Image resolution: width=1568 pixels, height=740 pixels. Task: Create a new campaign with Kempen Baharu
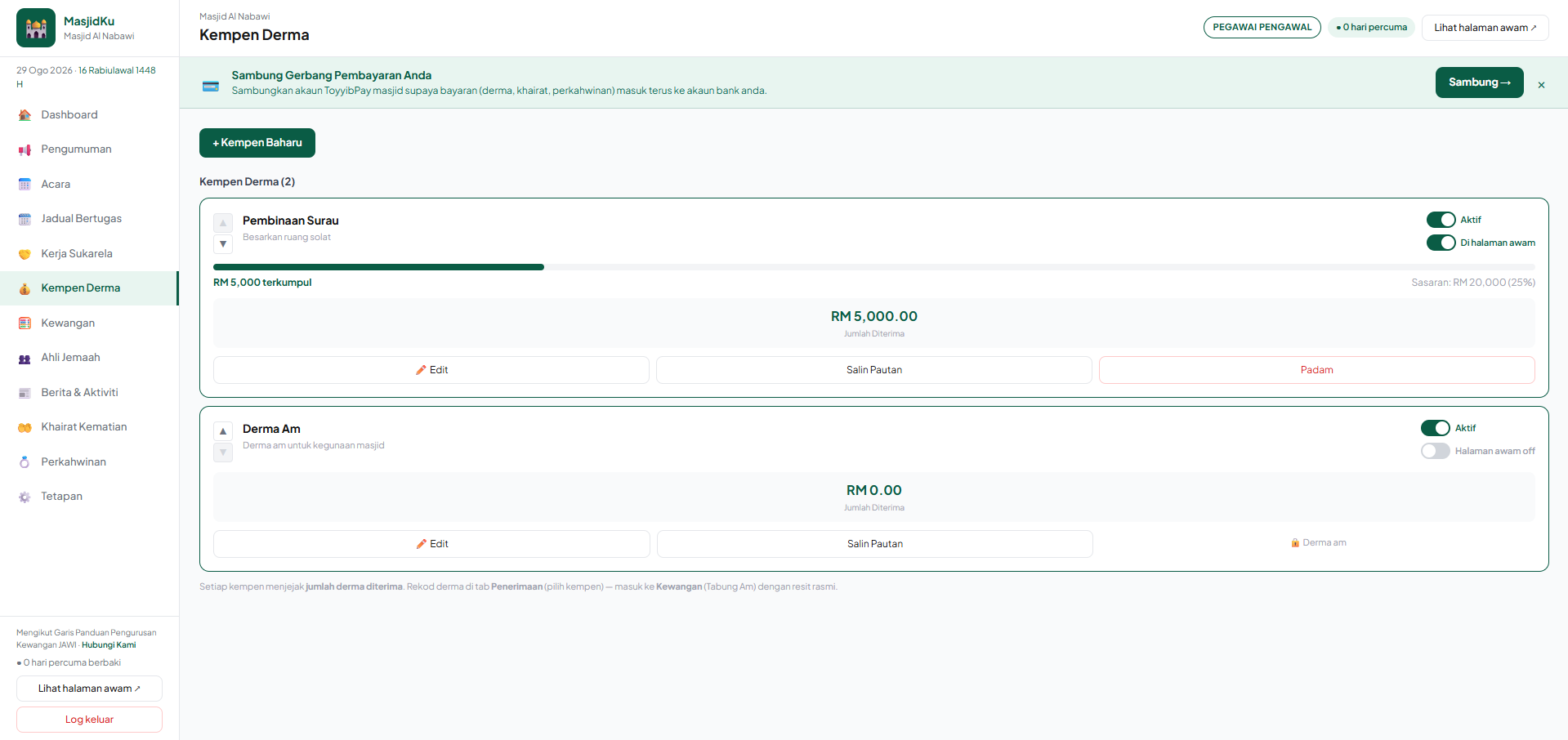point(257,143)
